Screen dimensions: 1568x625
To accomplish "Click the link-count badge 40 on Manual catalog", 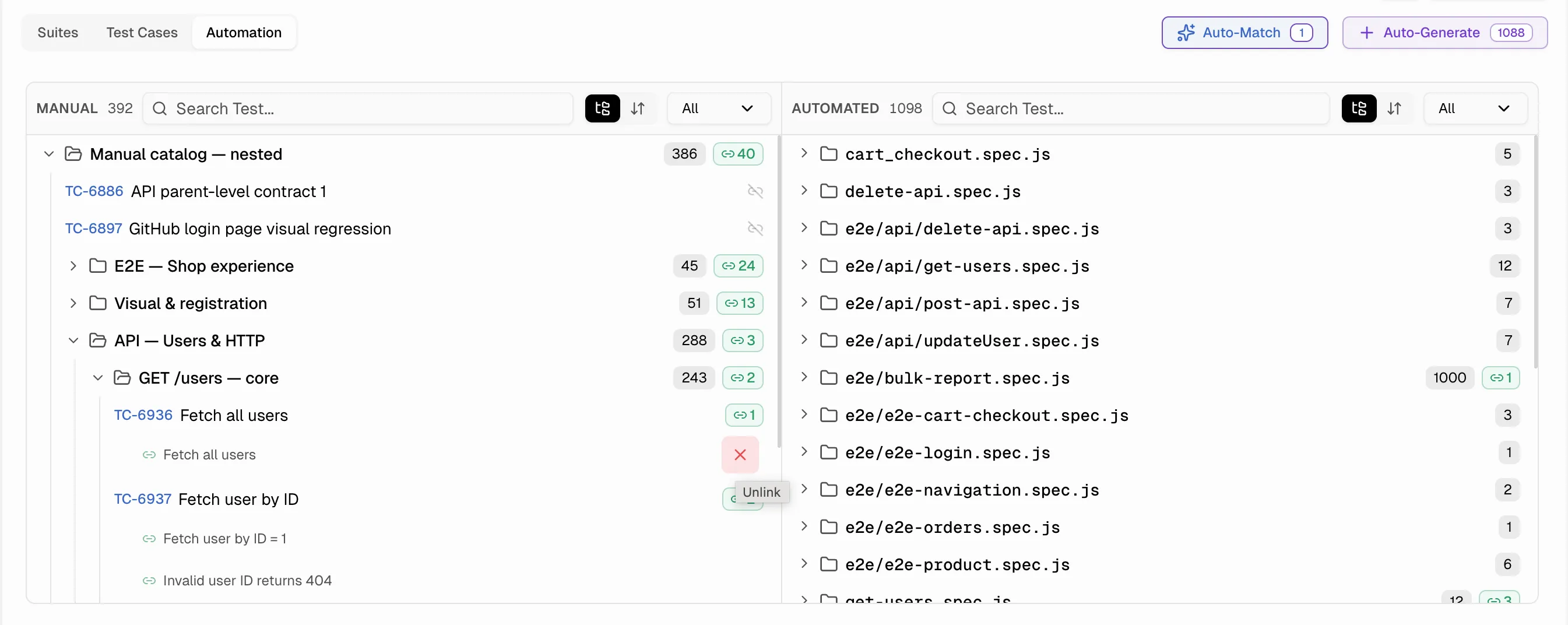I will coord(738,153).
